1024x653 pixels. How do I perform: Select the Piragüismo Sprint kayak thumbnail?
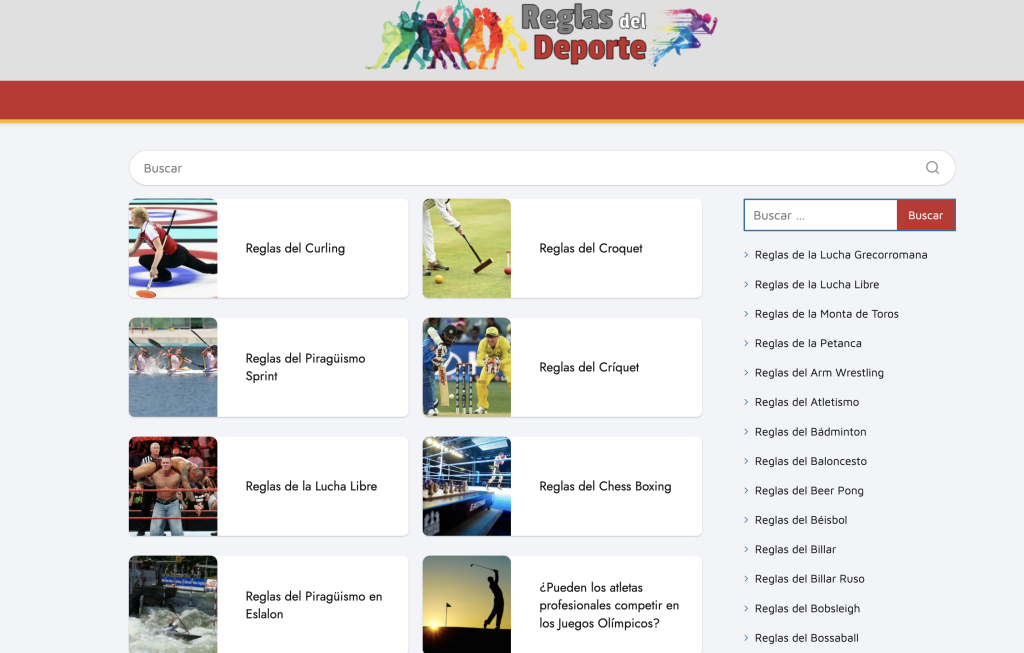(173, 367)
